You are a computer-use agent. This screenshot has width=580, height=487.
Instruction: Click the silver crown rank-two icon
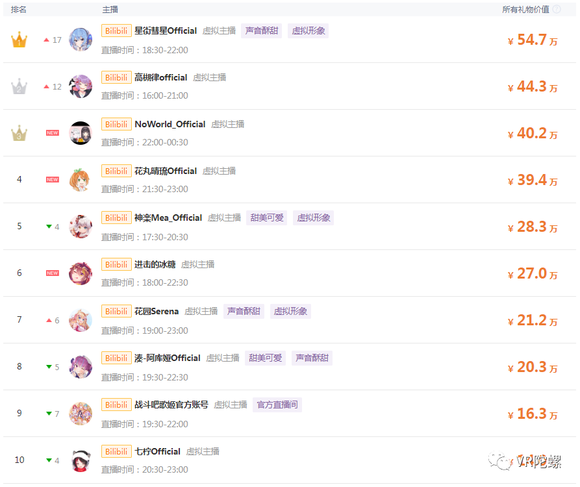point(19,87)
